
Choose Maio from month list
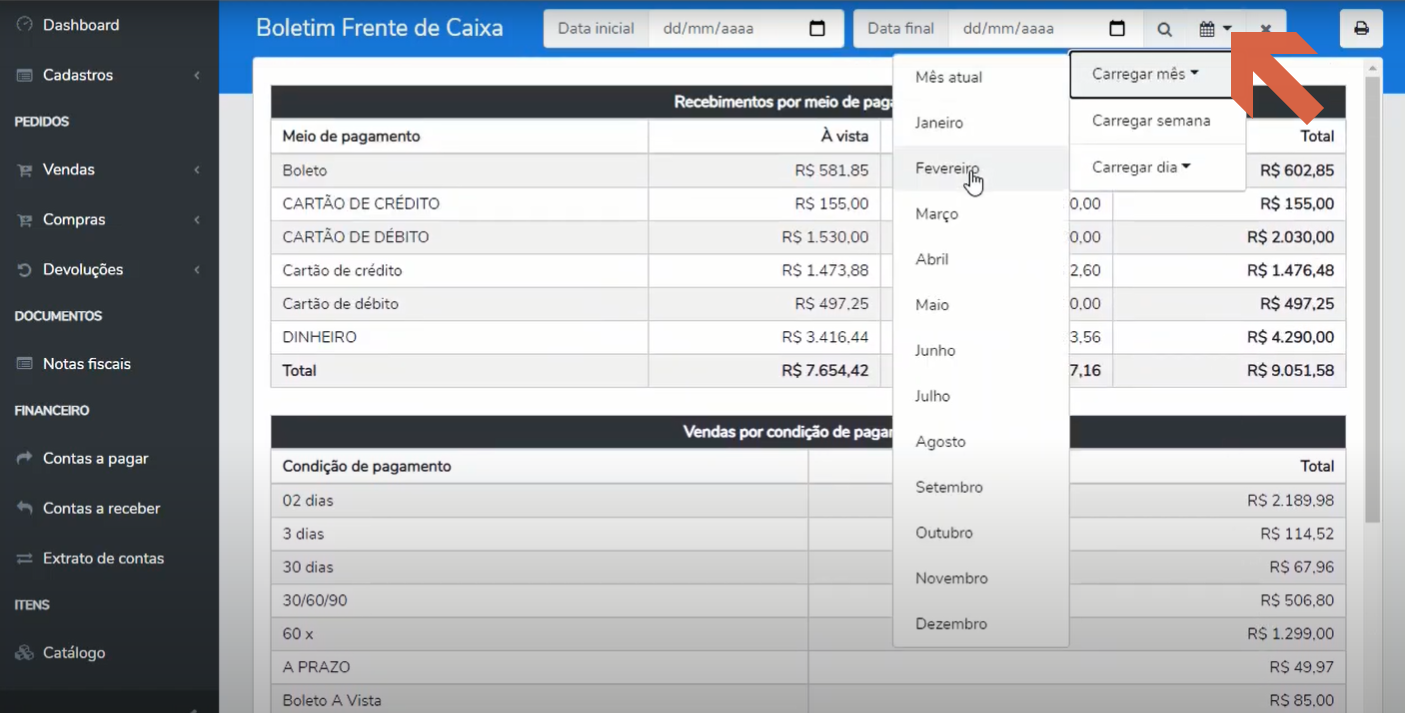[x=981, y=305]
